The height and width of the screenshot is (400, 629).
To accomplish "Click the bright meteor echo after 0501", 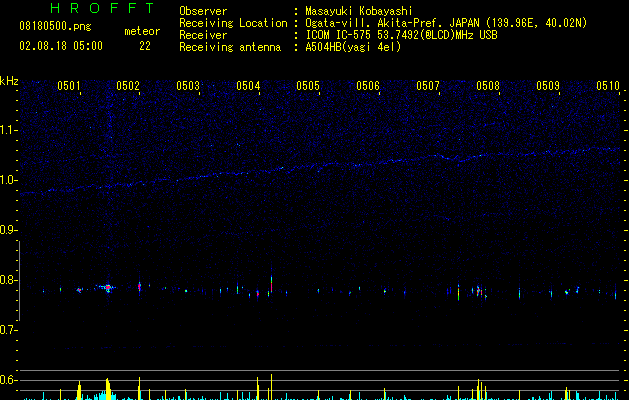I will pyautogui.click(x=108, y=288).
